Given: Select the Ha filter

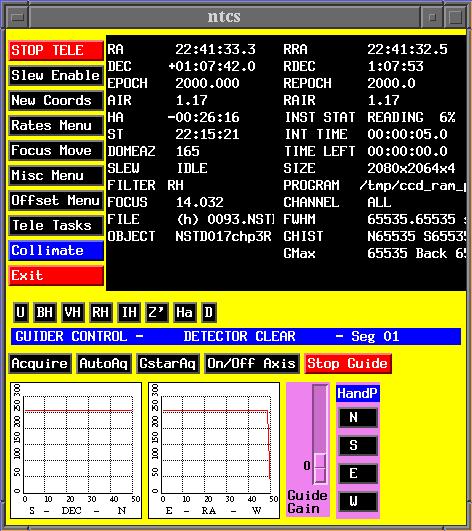Looking at the screenshot, I should click(x=184, y=312).
